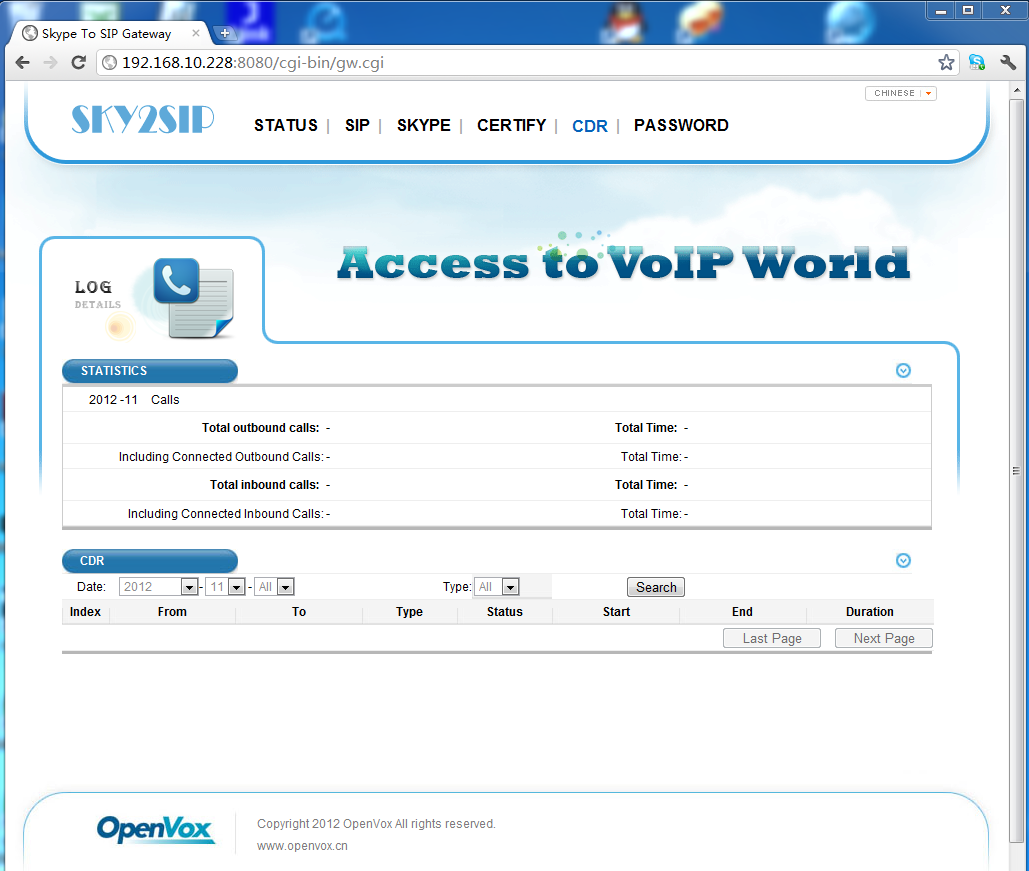Open the Type dropdown filter
The image size is (1029, 871).
497,587
